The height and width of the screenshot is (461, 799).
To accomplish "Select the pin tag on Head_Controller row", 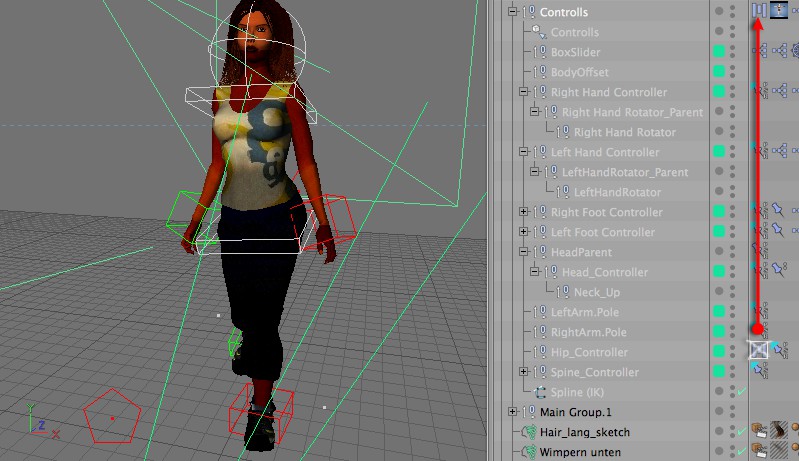I will (x=779, y=269).
